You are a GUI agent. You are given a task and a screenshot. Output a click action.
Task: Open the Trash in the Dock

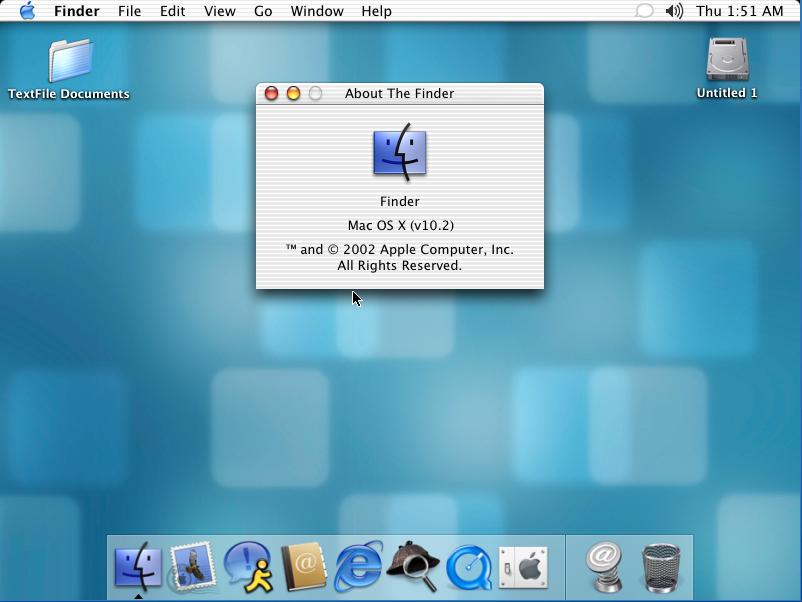(661, 567)
